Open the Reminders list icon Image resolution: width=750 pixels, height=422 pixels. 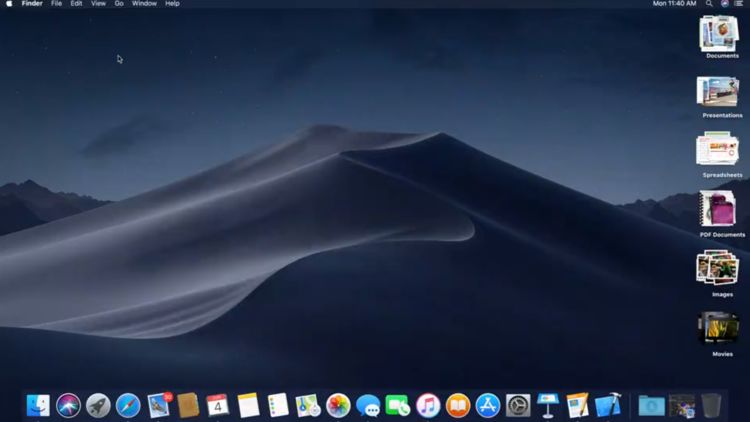278,406
